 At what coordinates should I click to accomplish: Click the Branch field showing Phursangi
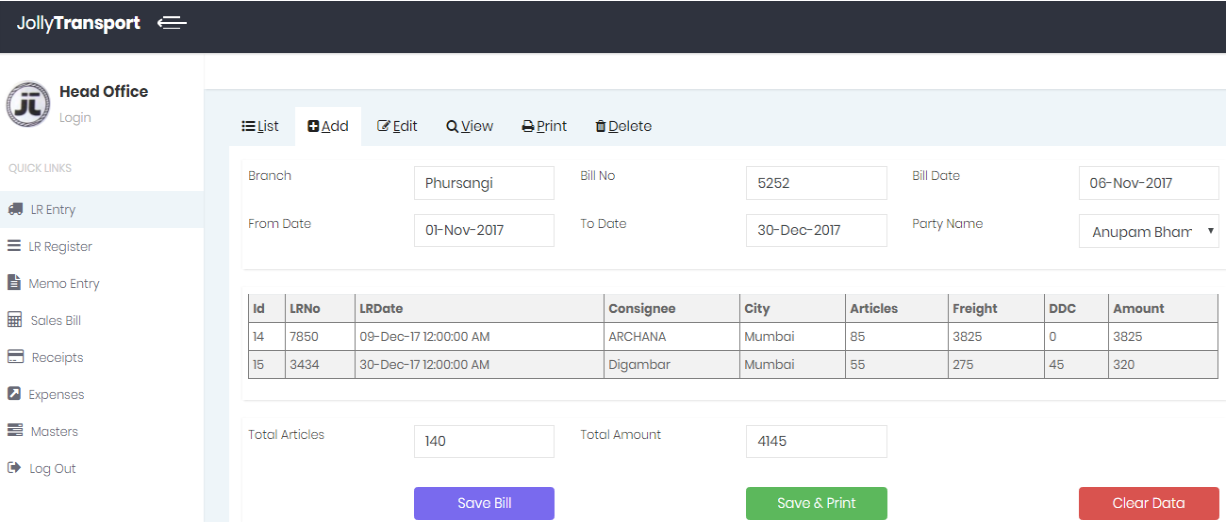tap(484, 183)
